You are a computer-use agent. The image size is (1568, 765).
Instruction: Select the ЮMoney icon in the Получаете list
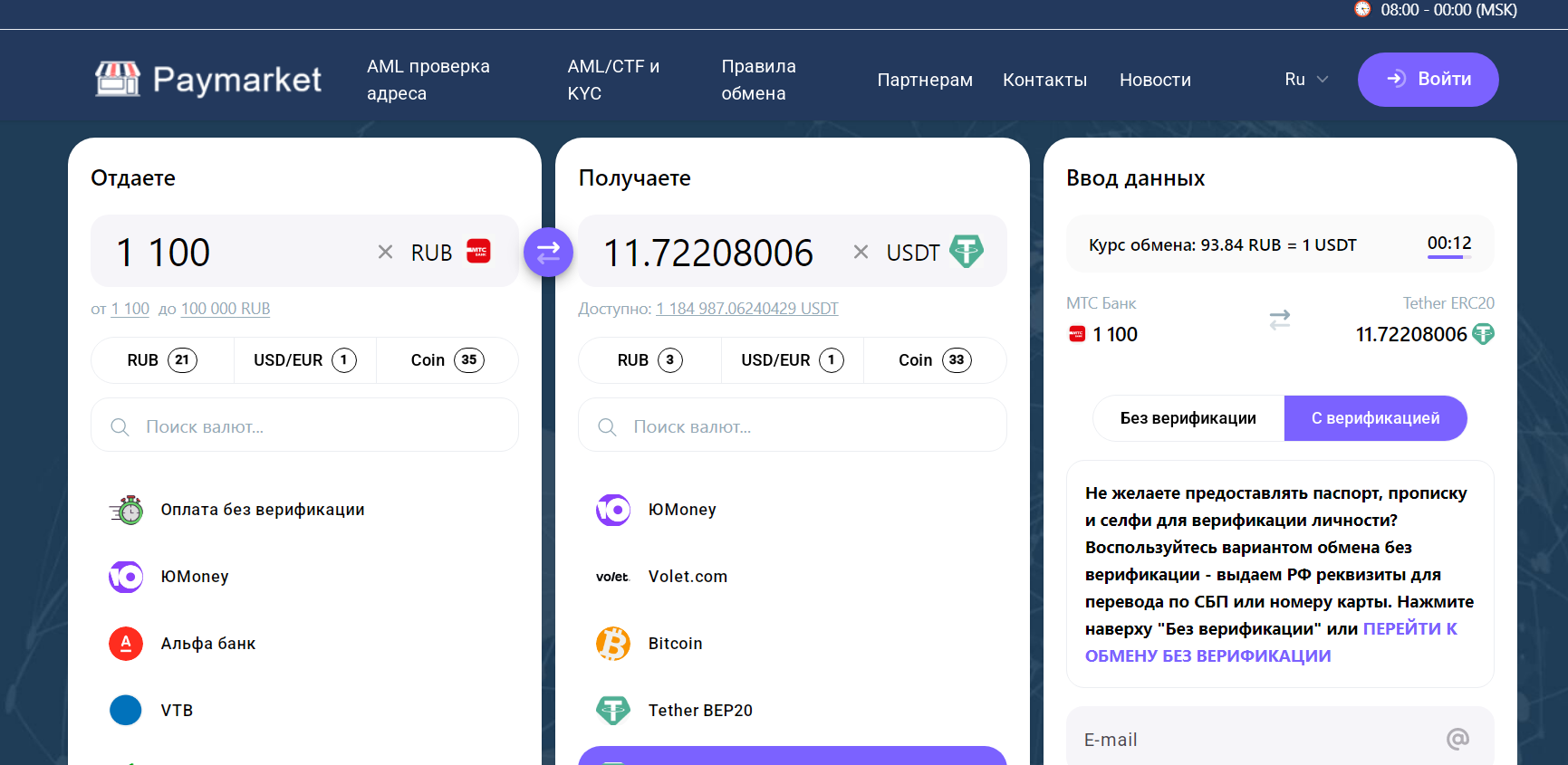613,510
